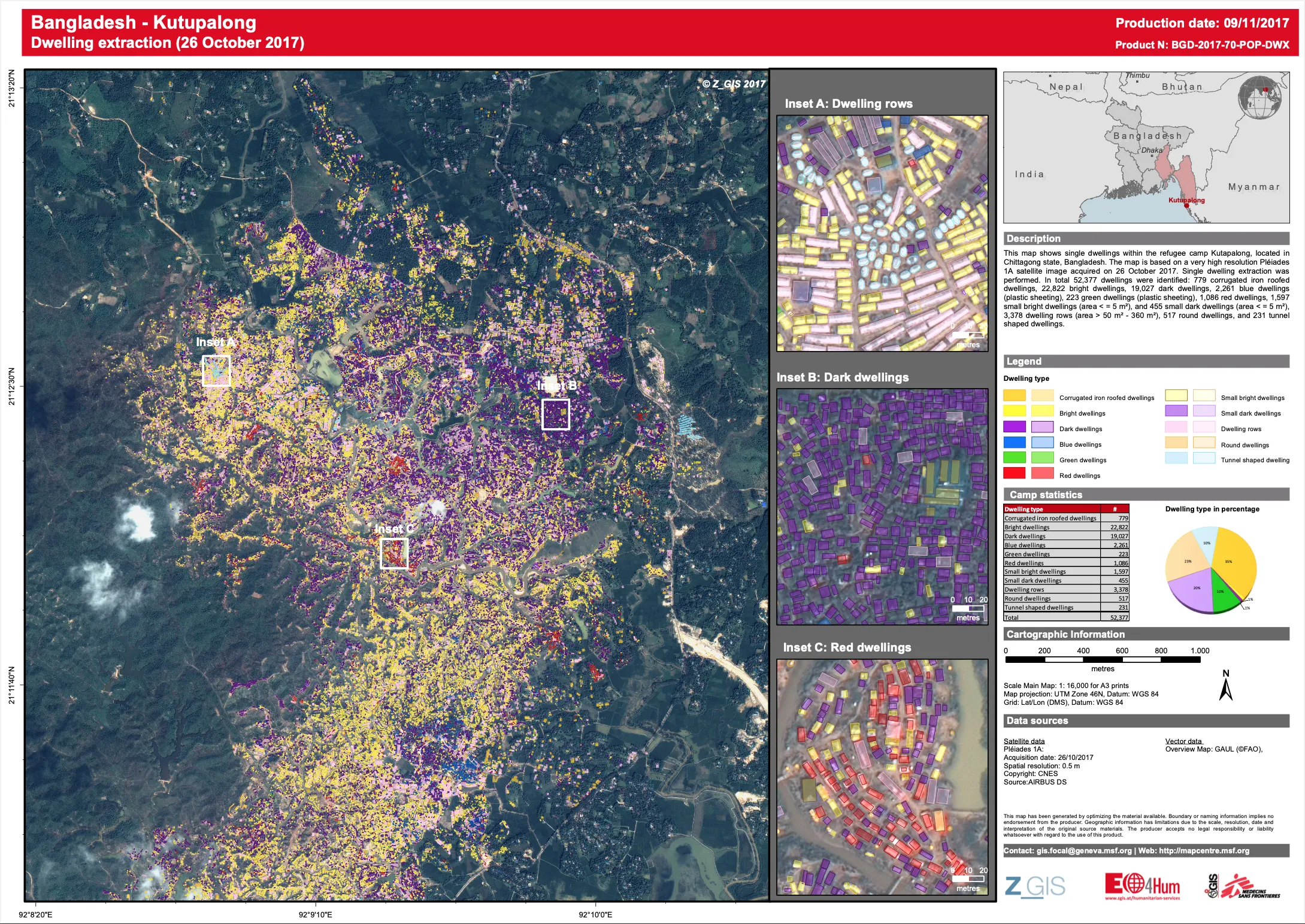Click the globe locator icon
Viewport: 1305px width, 924px height.
[x=1260, y=97]
